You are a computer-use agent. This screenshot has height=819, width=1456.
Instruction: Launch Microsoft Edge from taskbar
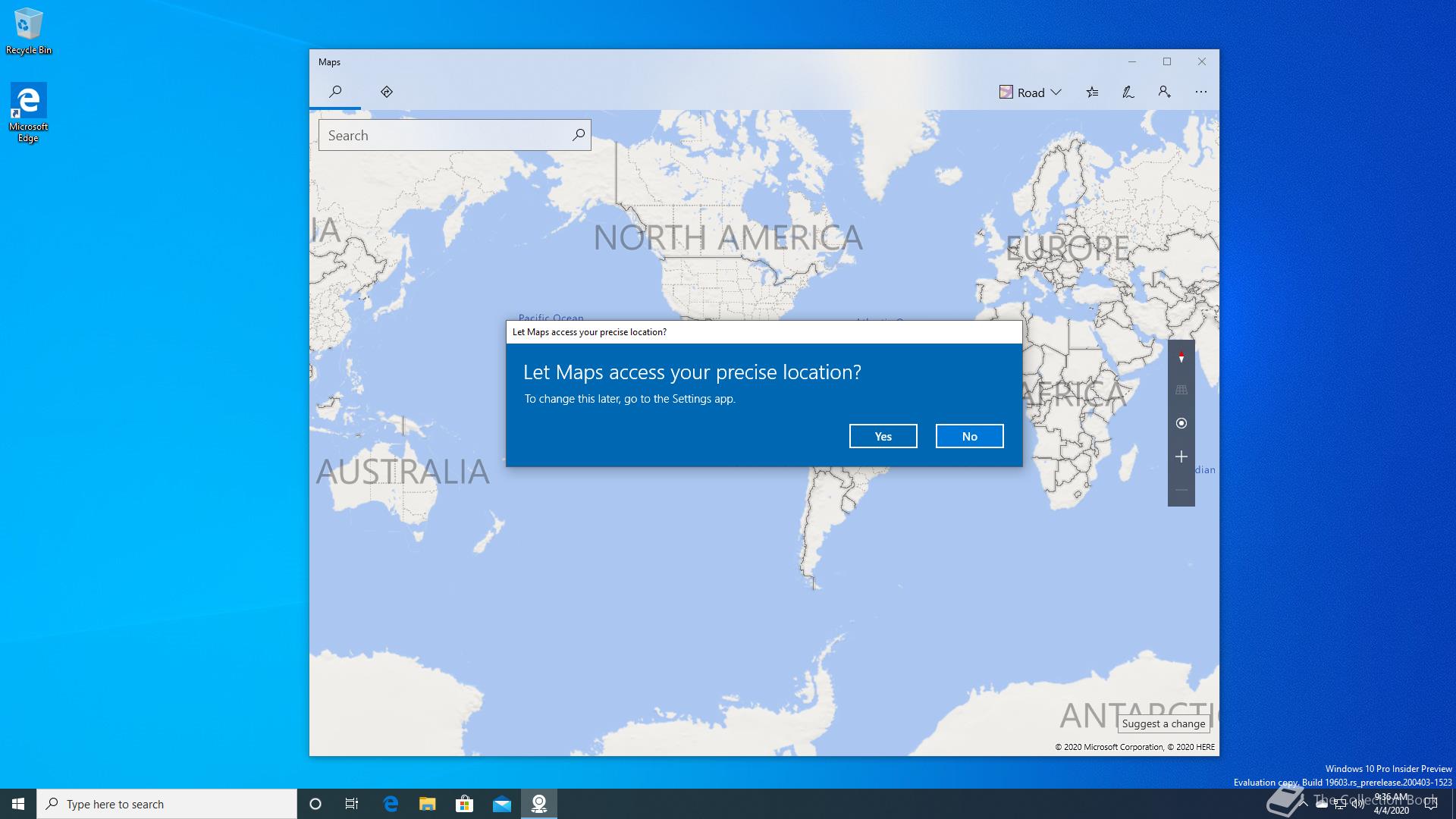(x=391, y=804)
